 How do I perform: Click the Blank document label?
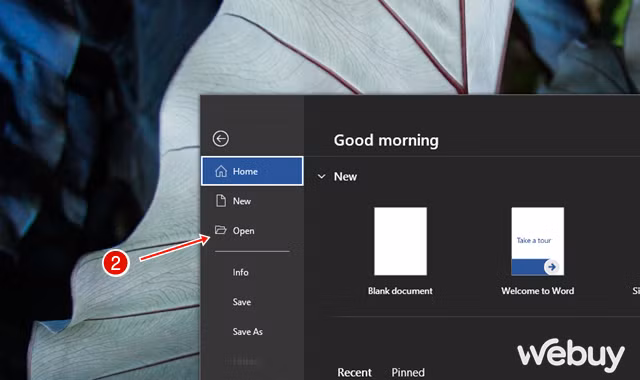coord(400,291)
